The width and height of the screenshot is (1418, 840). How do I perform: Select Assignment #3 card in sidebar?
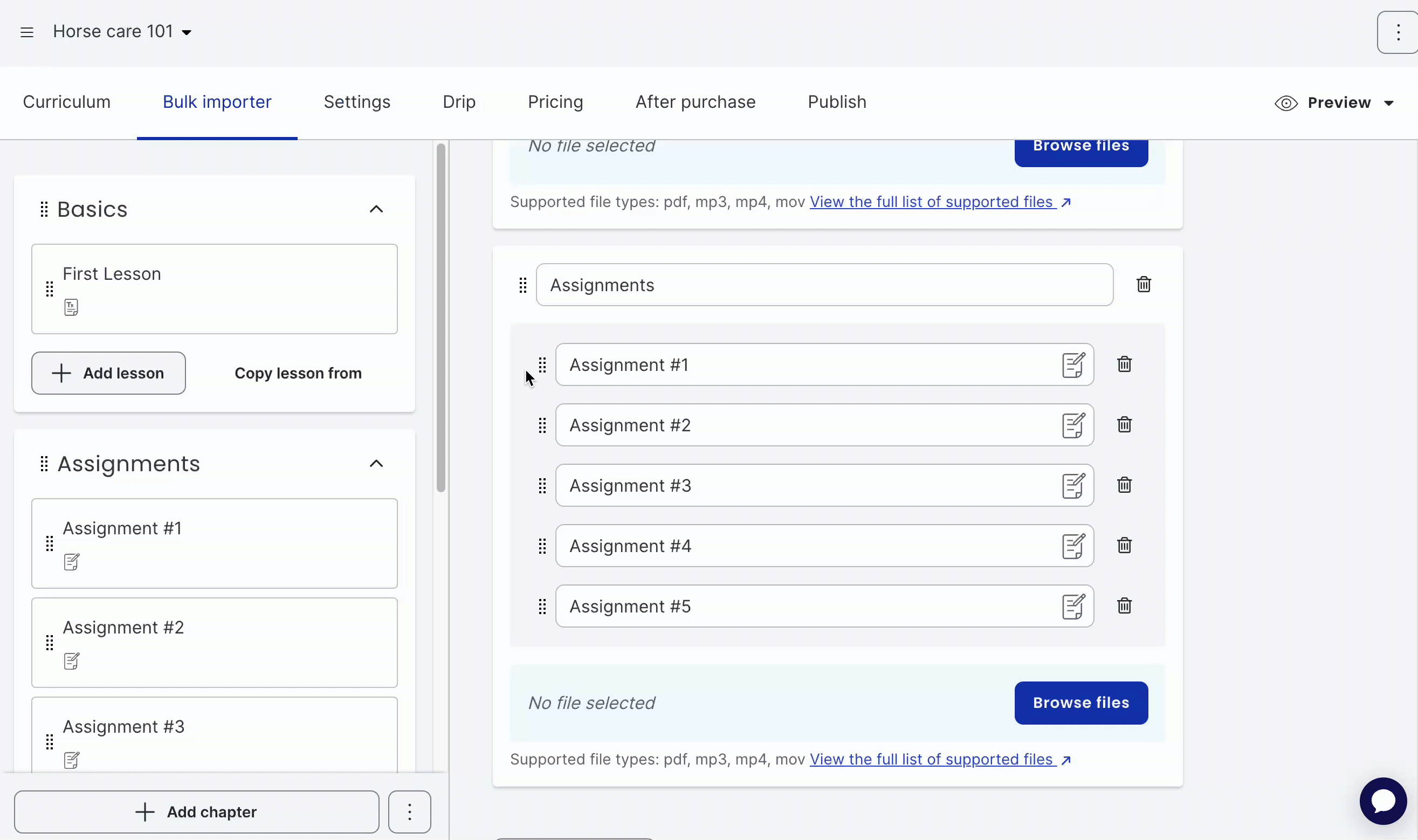coord(215,735)
